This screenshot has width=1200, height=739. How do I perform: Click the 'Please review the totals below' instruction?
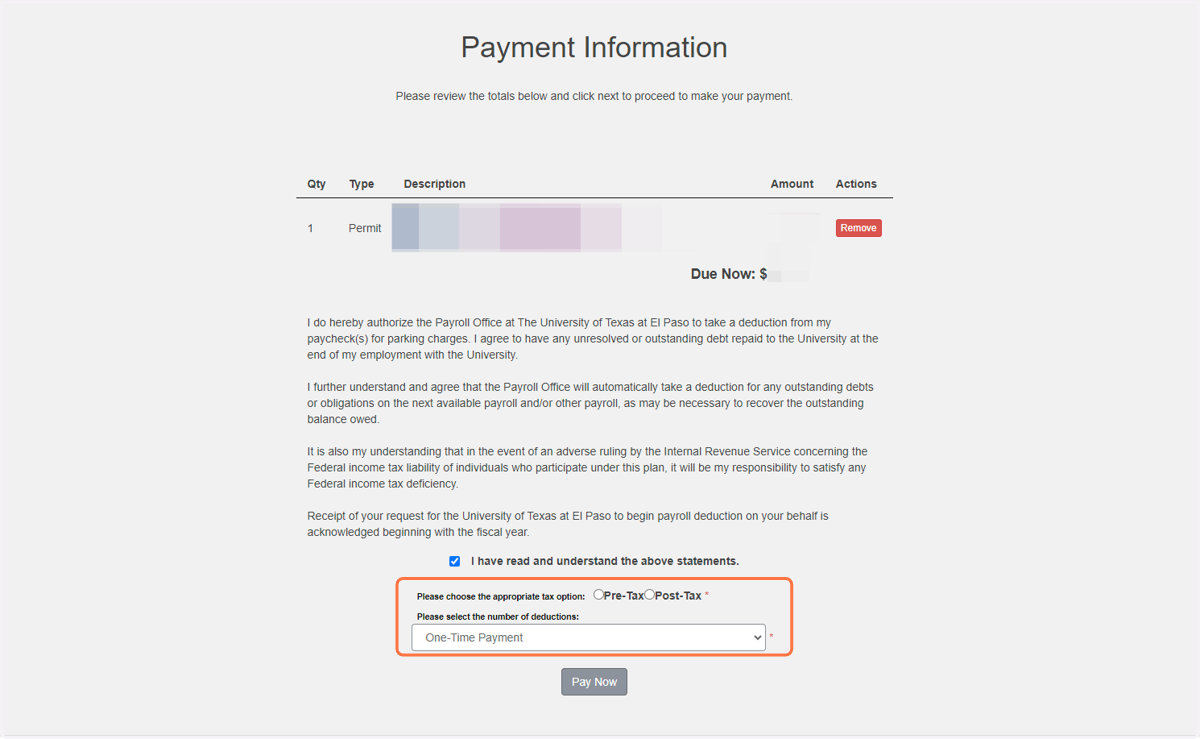(594, 96)
